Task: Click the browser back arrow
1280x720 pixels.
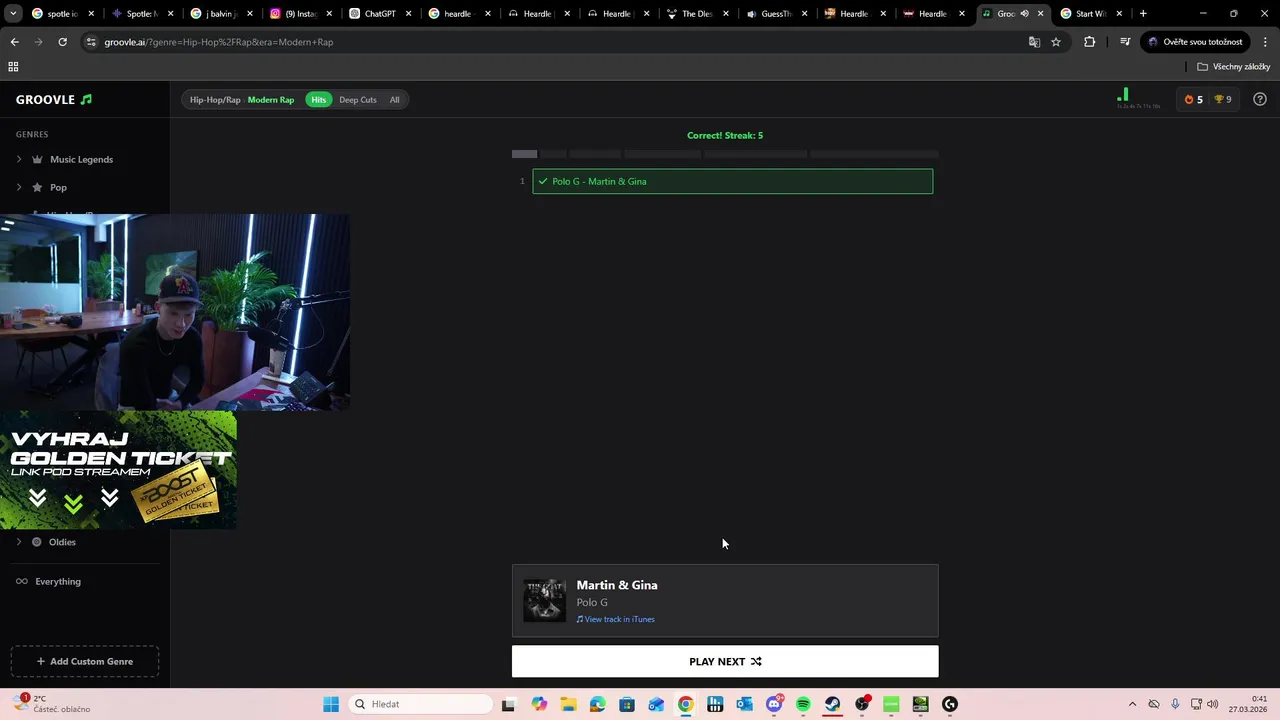Action: coord(14,42)
